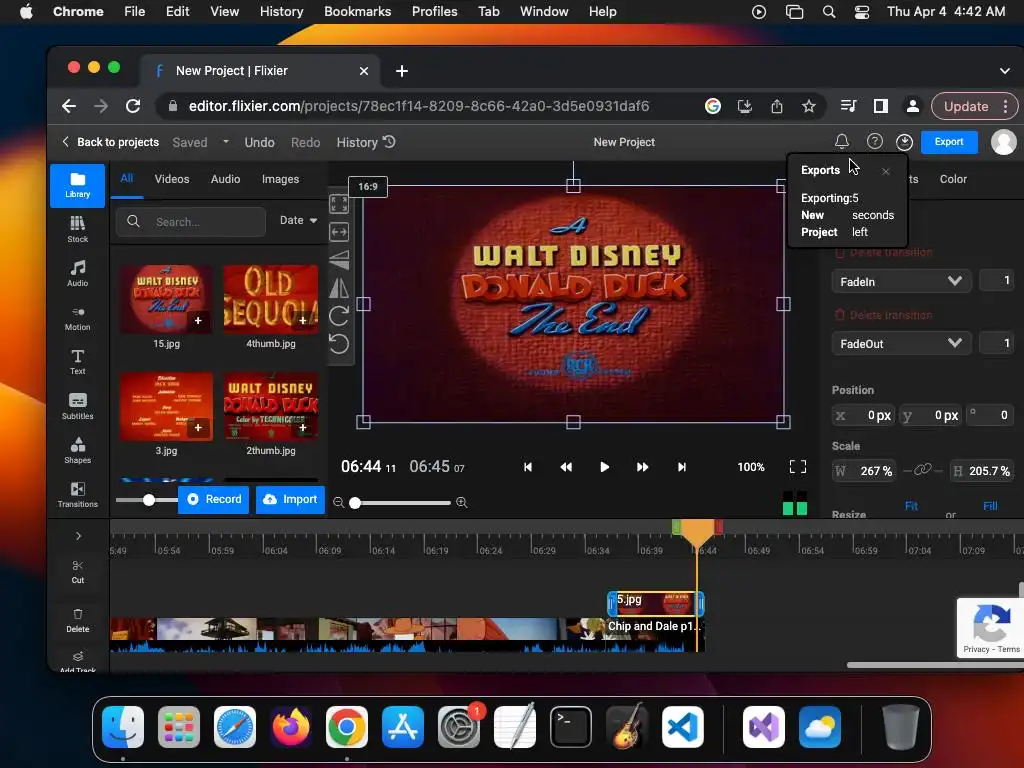Open the user profile avatar
The height and width of the screenshot is (768, 1024).
click(x=1004, y=142)
